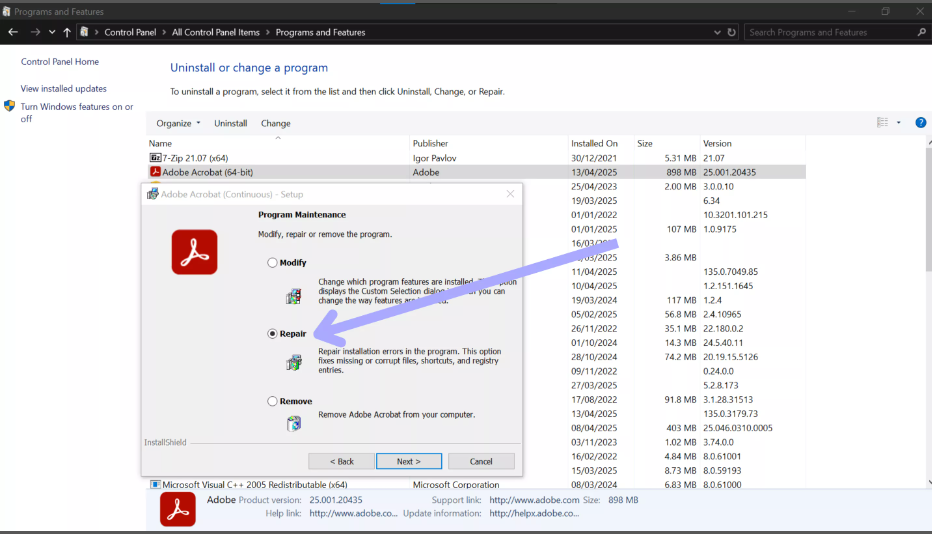Click the large Acrobat logo in setup dialog
The image size is (932, 534).
[x=194, y=252]
